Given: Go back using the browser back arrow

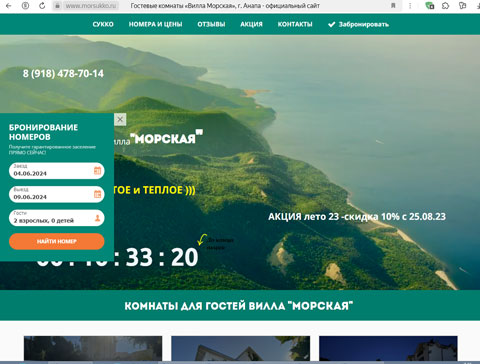Looking at the screenshot, I should coord(9,6).
